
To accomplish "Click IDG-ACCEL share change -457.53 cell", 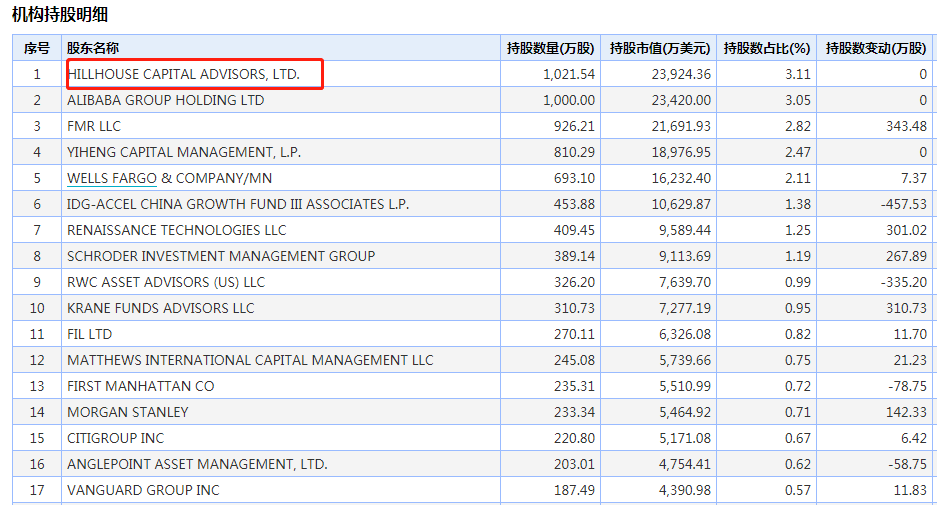I will (899, 204).
